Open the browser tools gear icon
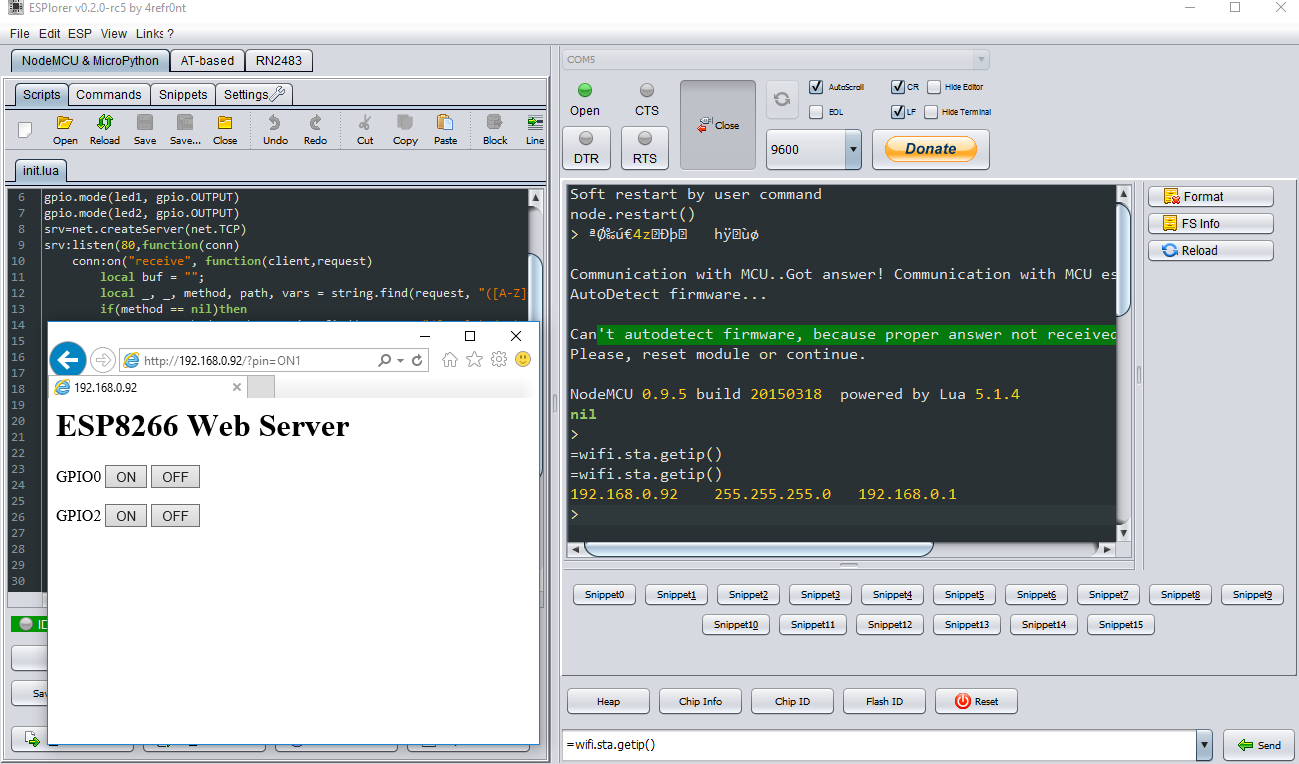1299x764 pixels. pos(498,360)
